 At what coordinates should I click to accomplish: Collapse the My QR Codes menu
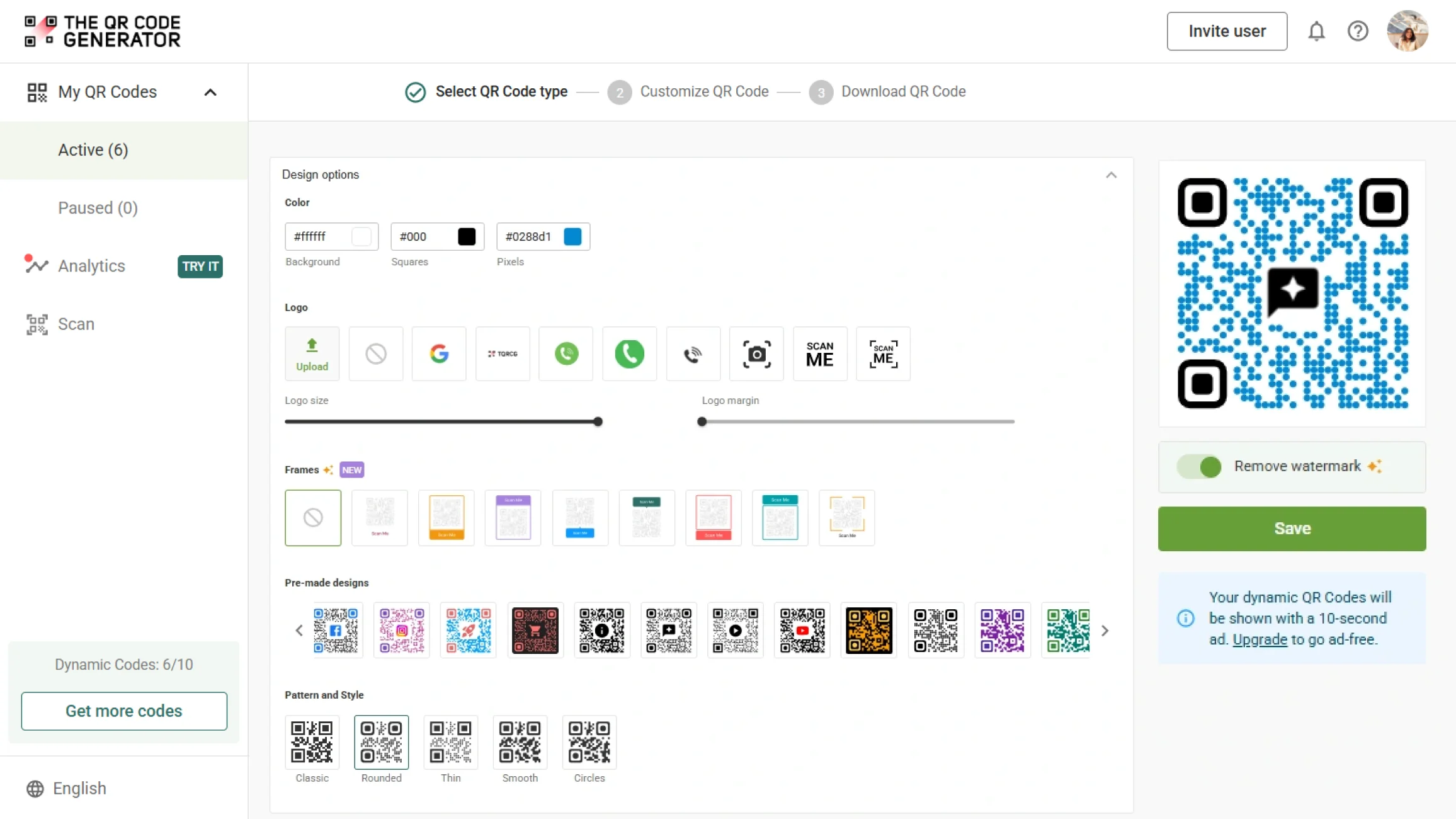click(x=210, y=92)
